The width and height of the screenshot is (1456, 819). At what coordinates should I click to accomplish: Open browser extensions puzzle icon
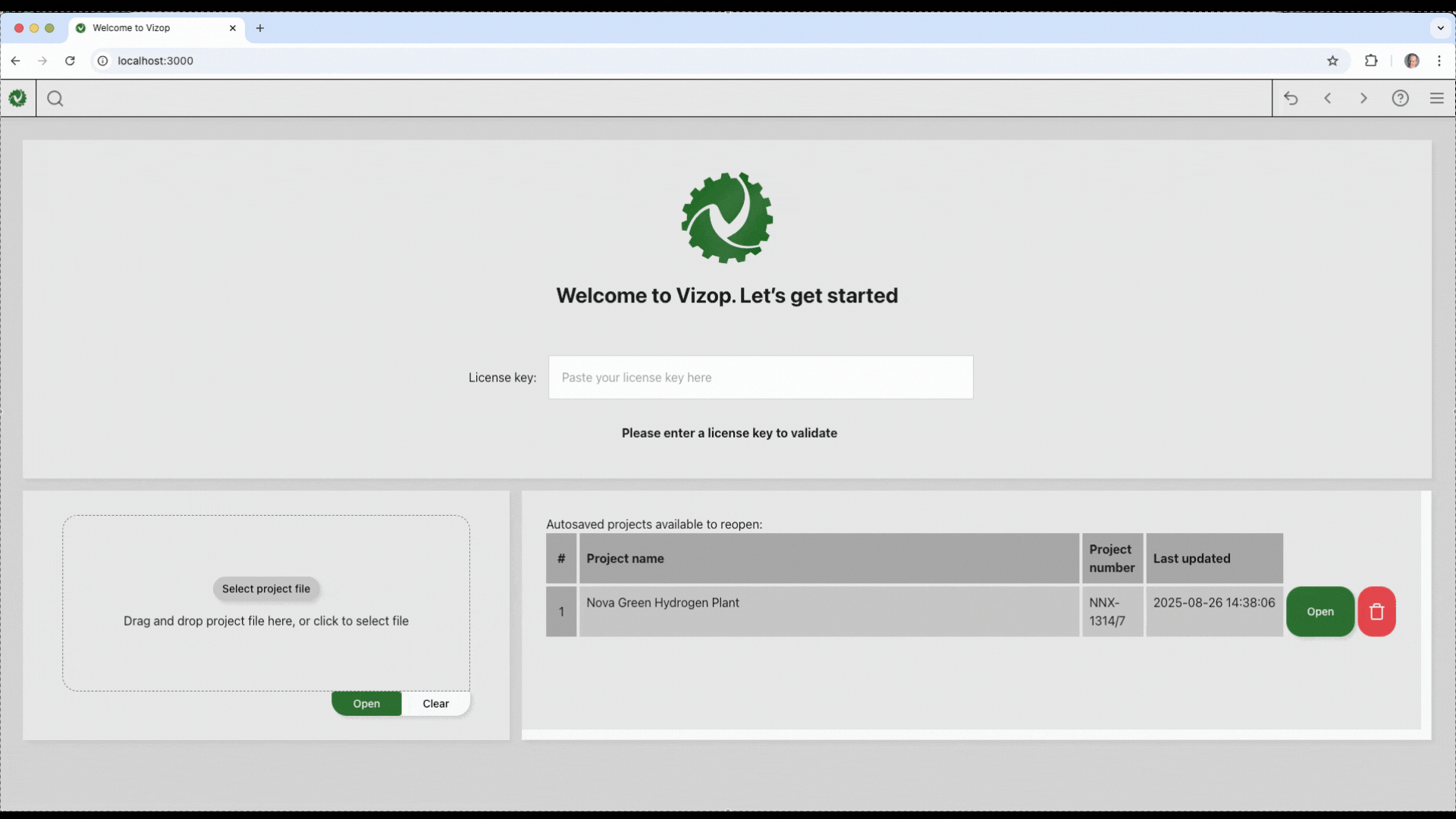click(1371, 61)
